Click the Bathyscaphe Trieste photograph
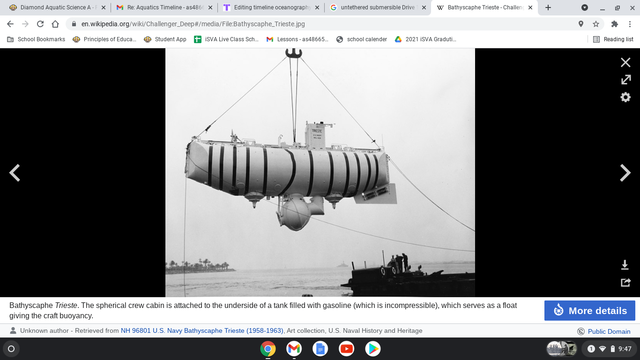 [x=320, y=172]
